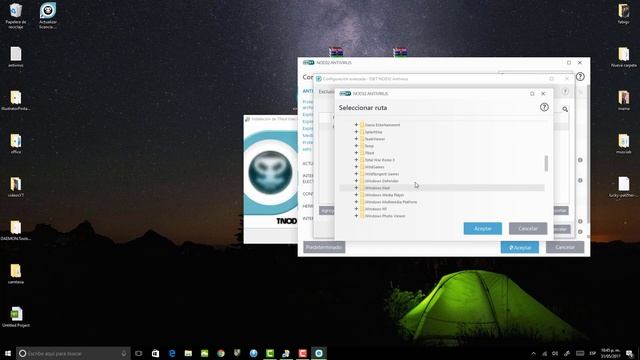The image size is (640, 360).
Task: Switch to ESET NOD32 taskbar icon
Action: click(x=319, y=353)
